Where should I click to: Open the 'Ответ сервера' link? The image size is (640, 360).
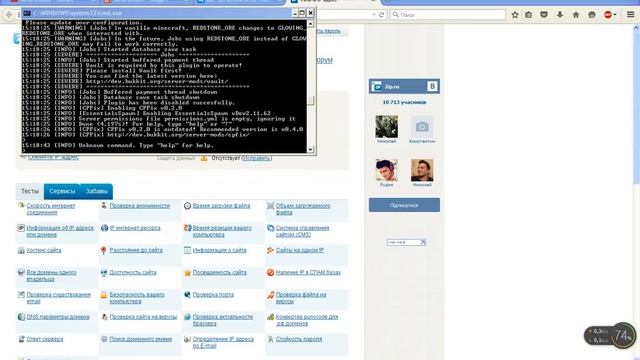[x=45, y=339]
